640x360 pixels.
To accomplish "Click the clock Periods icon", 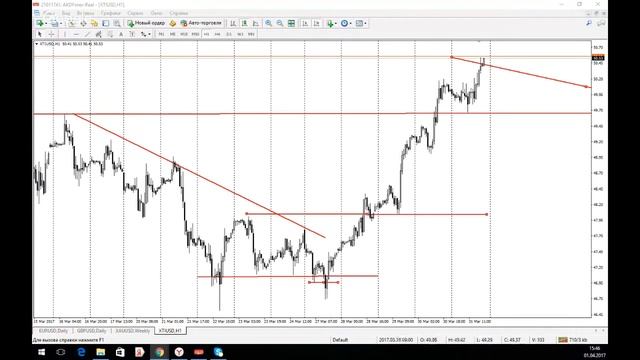I will point(344,23).
